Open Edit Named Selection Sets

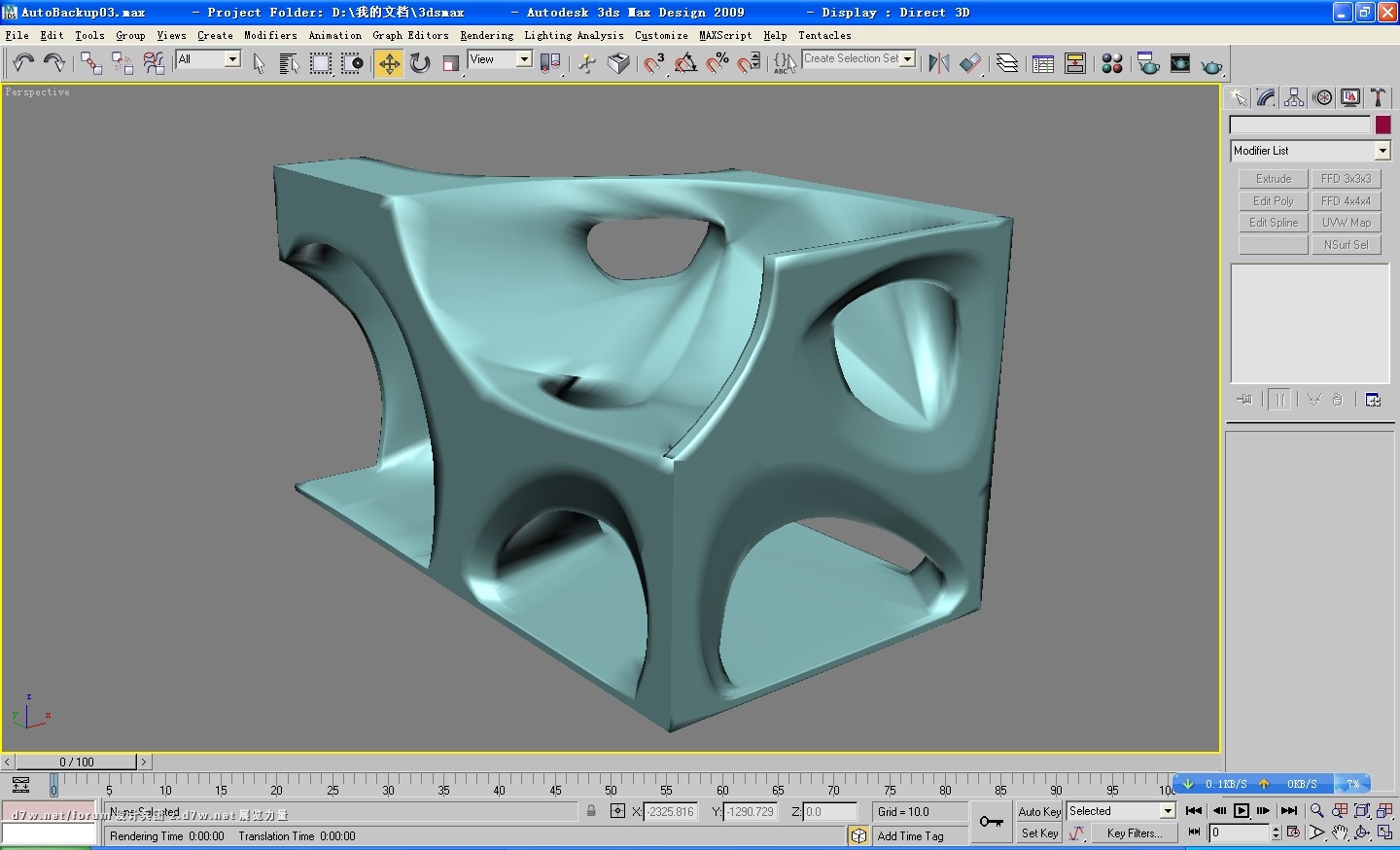(785, 63)
